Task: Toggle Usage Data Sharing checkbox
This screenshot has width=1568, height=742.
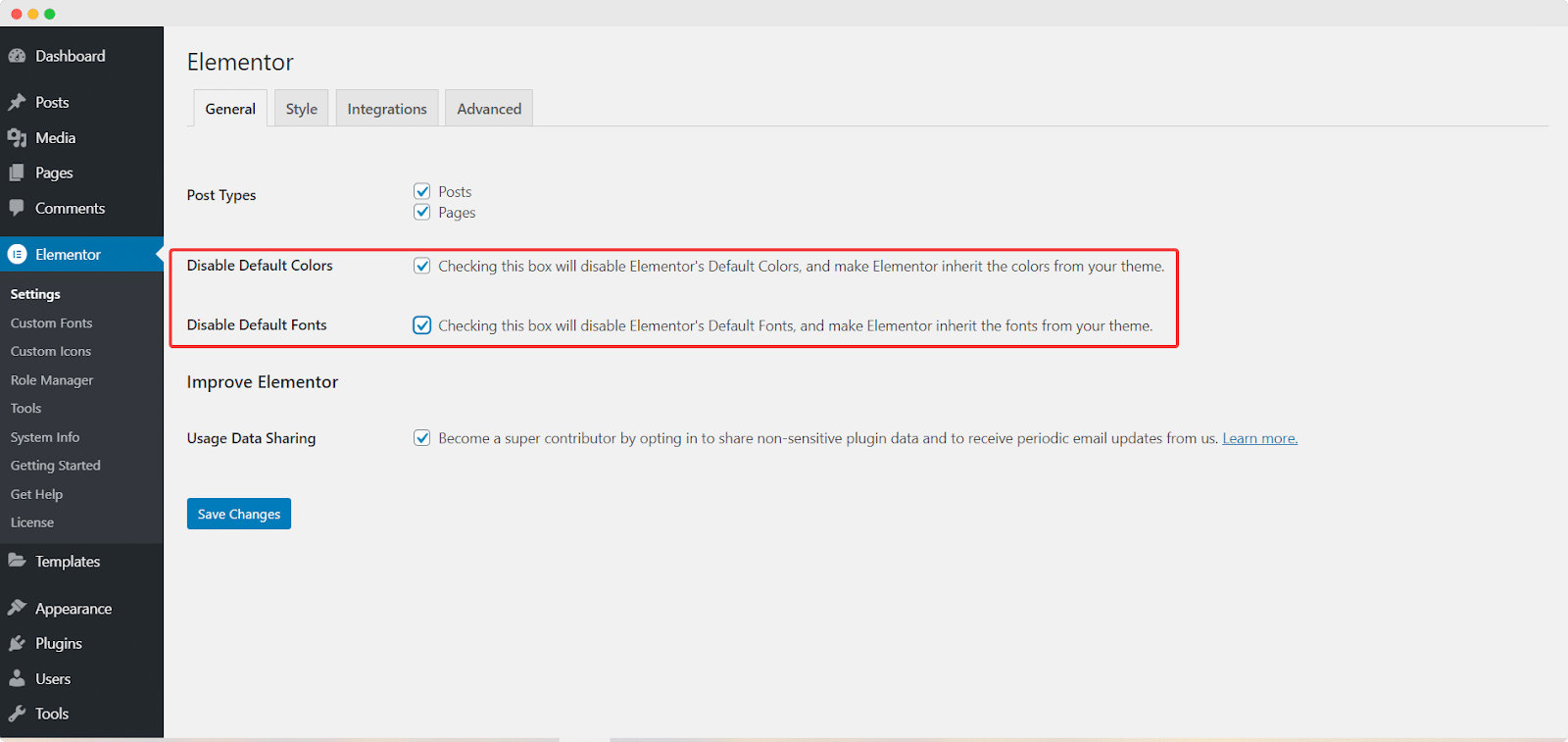Action: [x=422, y=438]
